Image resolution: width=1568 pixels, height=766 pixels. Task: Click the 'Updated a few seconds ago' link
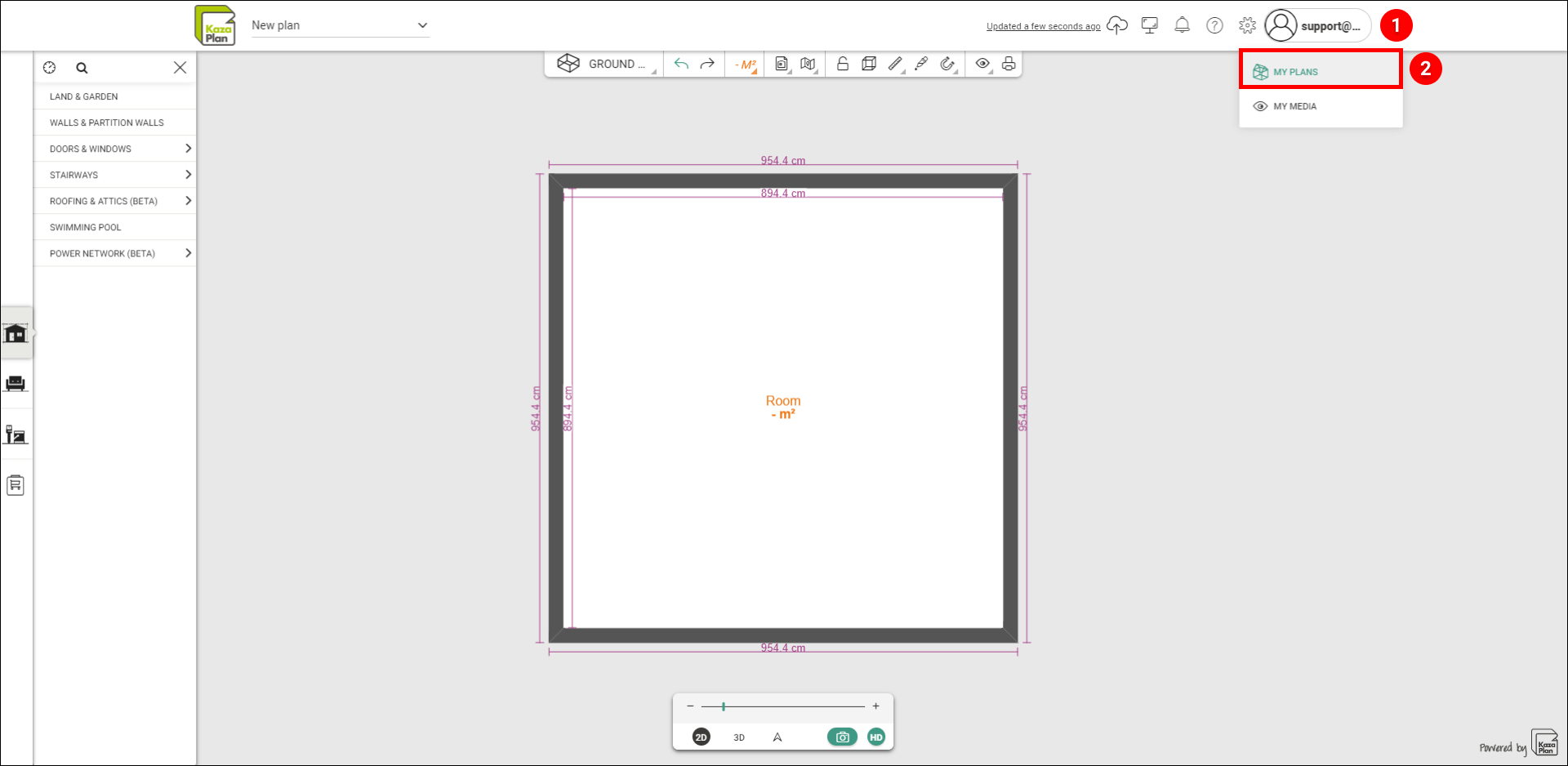pos(1043,26)
